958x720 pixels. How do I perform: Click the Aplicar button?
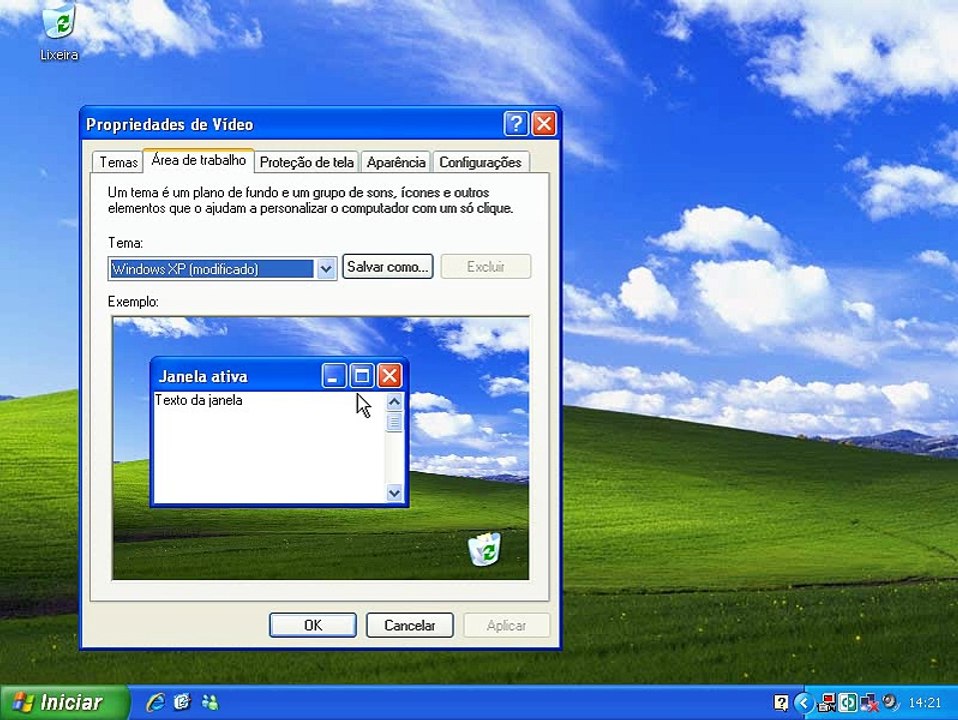click(506, 625)
